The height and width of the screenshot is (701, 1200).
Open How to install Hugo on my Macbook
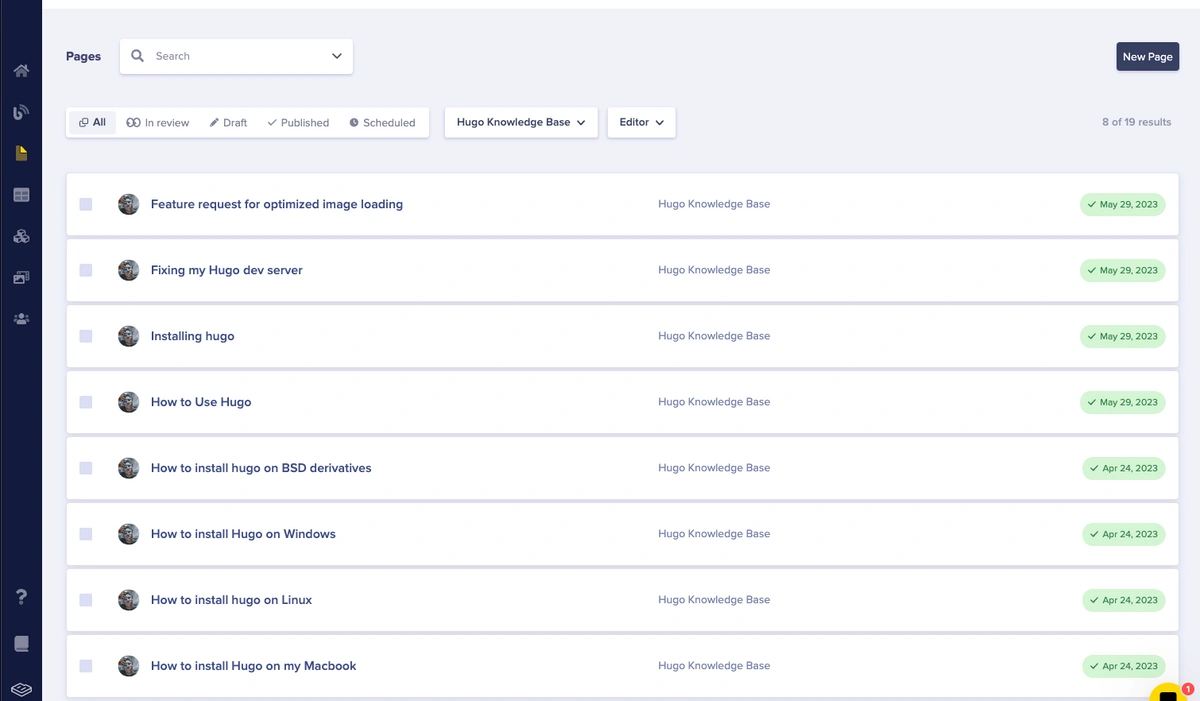click(254, 666)
